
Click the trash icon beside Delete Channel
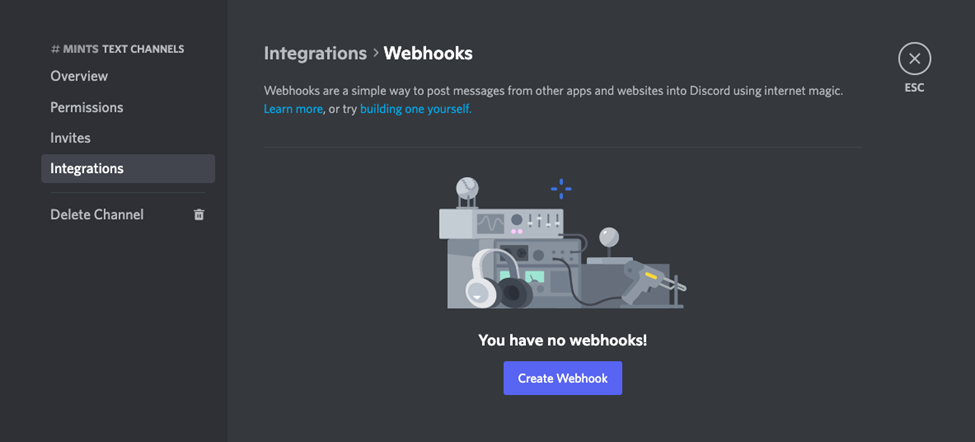pyautogui.click(x=199, y=214)
